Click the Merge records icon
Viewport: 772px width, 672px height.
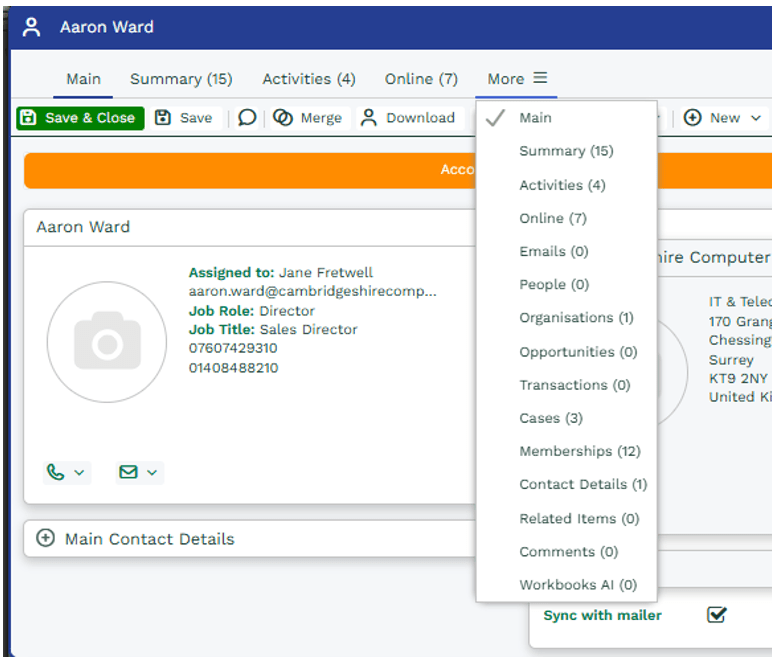tap(283, 118)
